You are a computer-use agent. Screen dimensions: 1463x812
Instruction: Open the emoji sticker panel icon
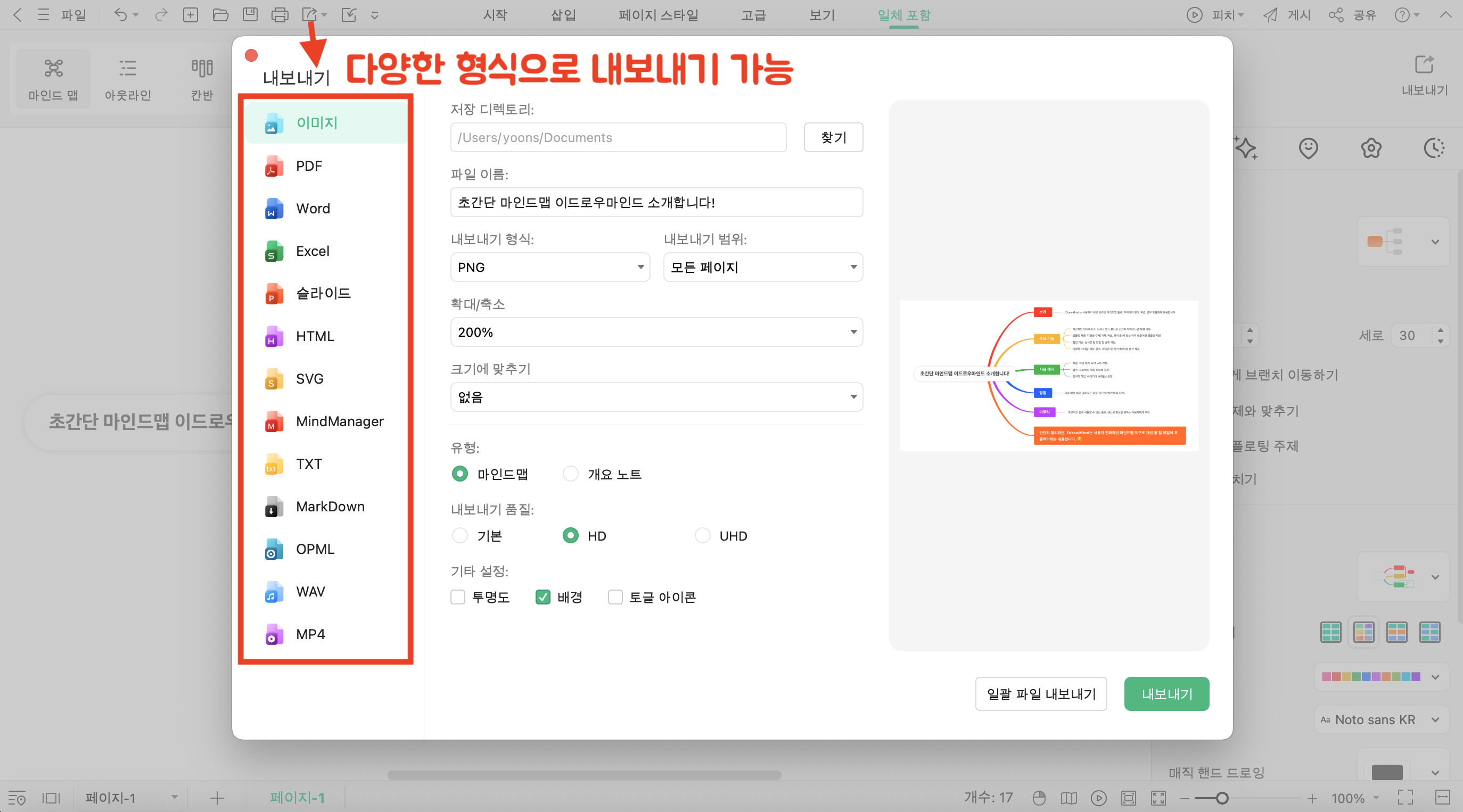pos(1309,148)
